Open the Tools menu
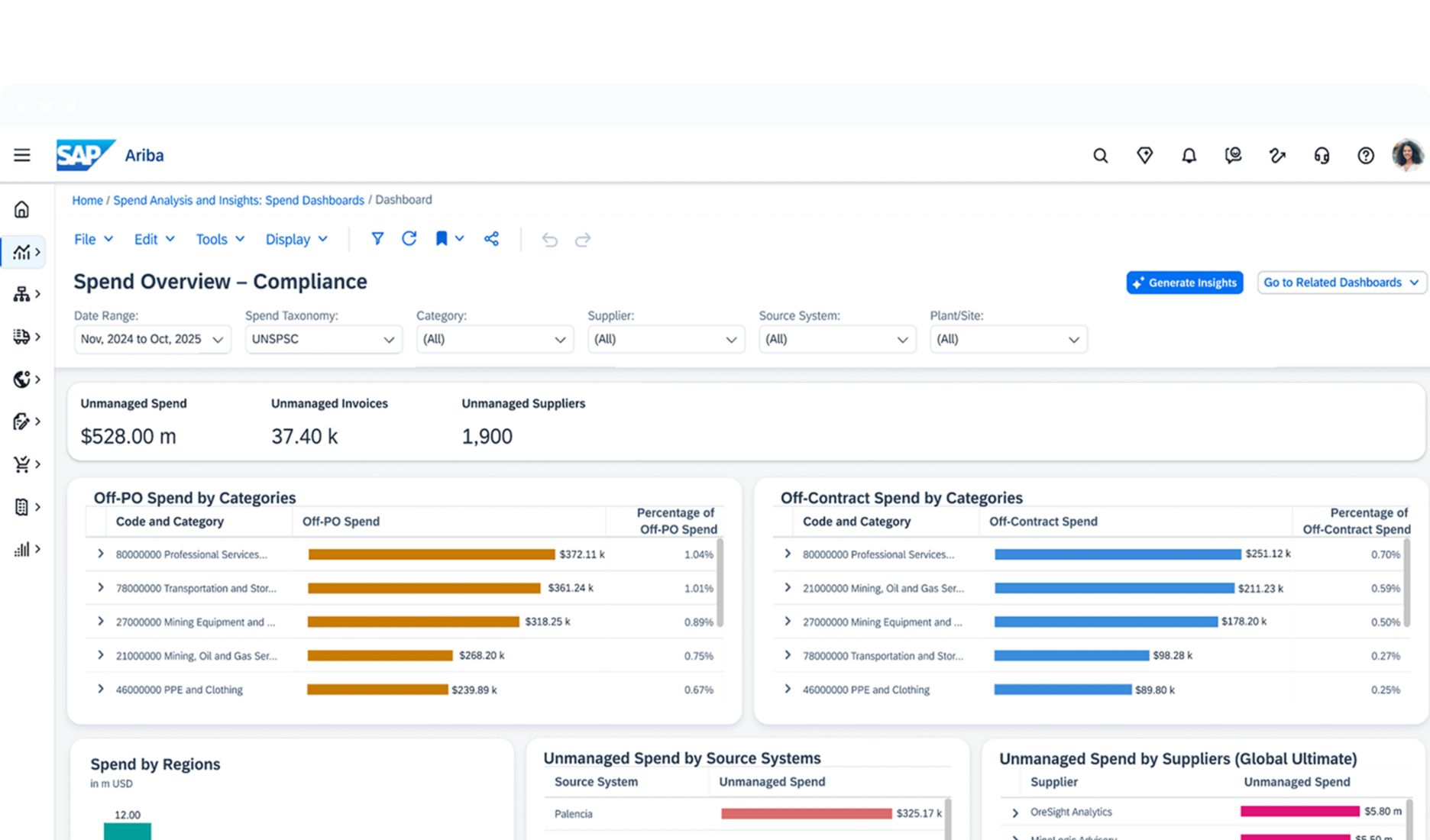This screenshot has width=1430, height=840. [x=220, y=239]
